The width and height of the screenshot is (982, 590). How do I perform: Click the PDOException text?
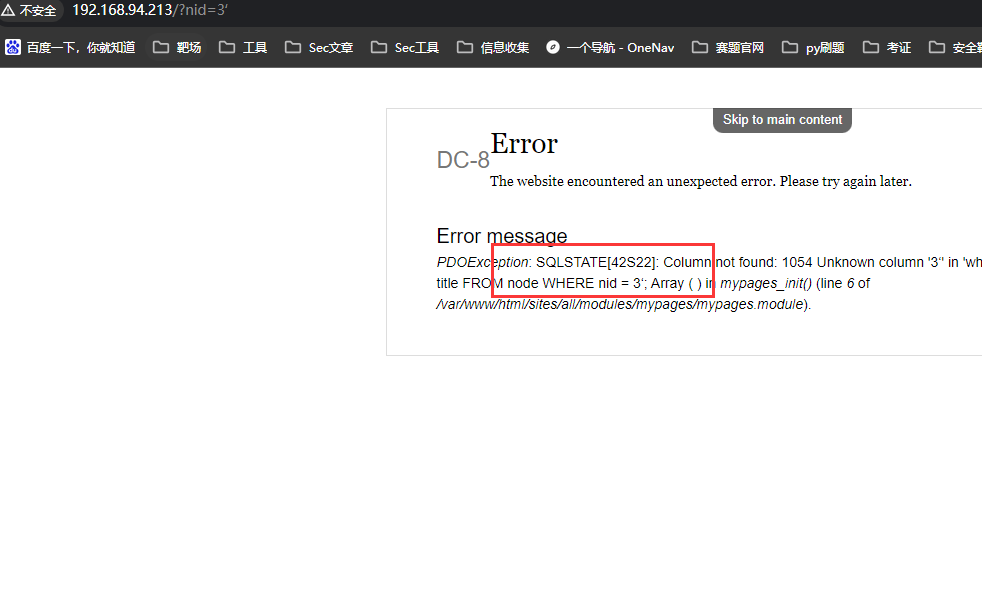tap(482, 262)
